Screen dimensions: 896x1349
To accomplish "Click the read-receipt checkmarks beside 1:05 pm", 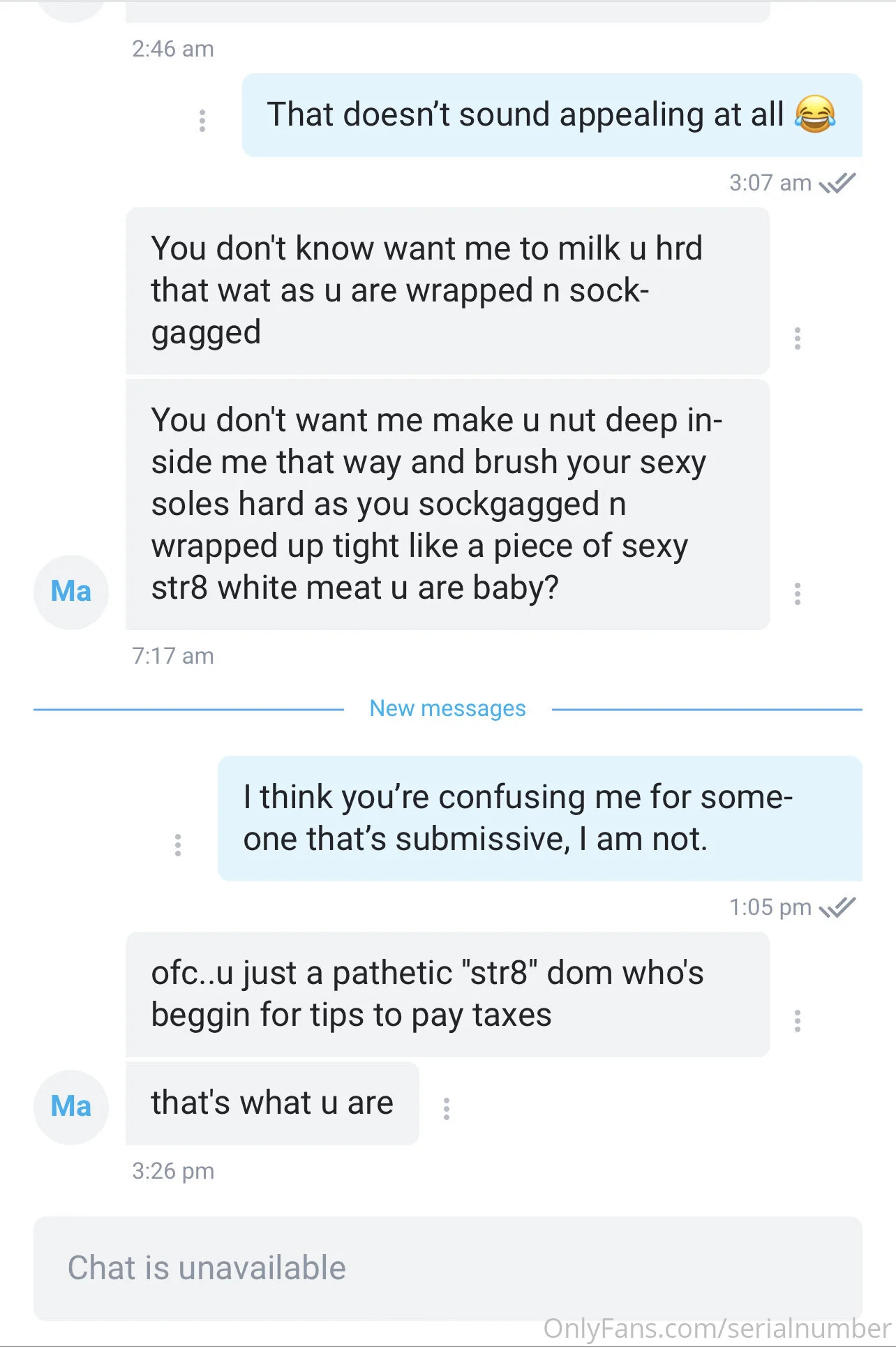I will coord(837,907).
